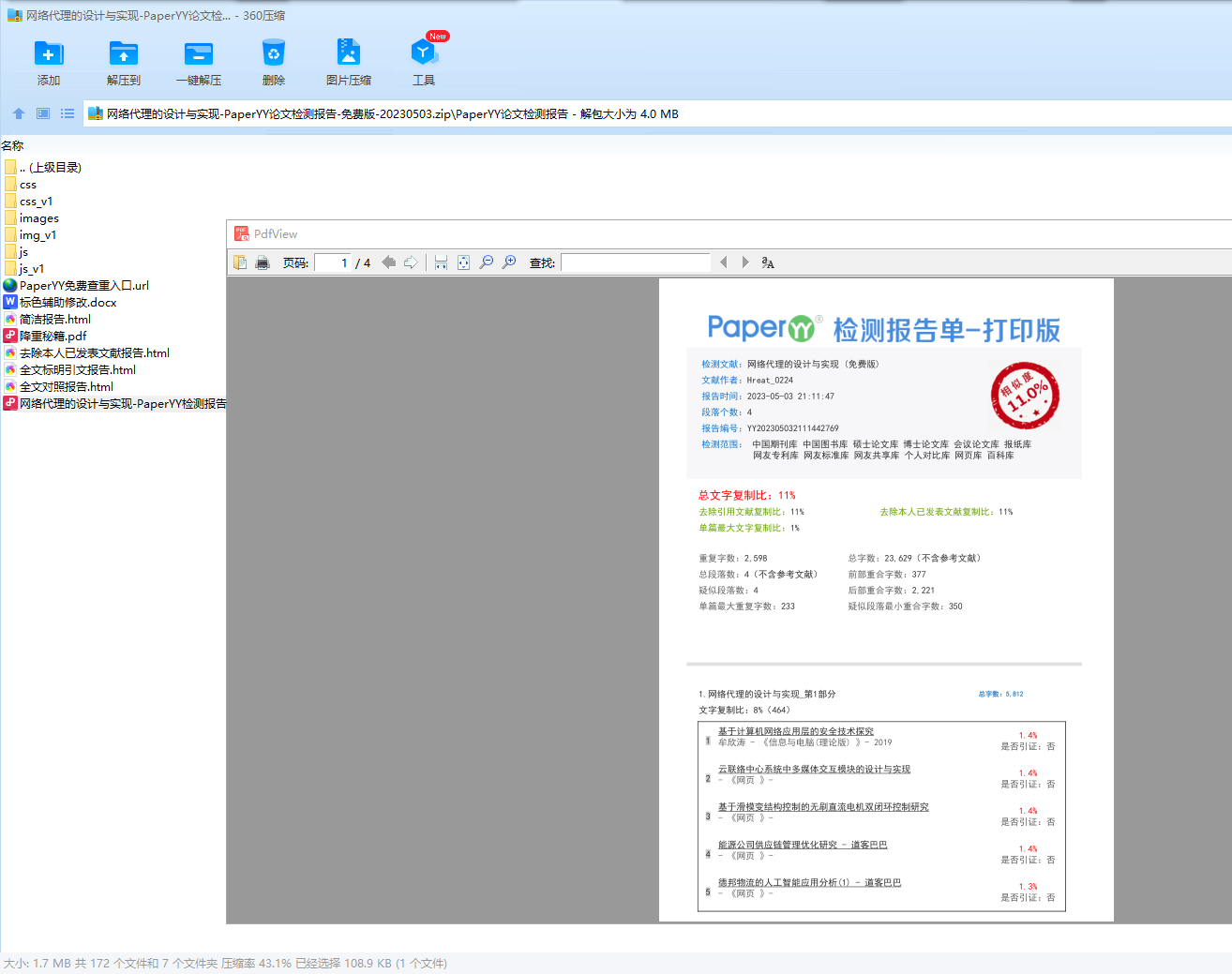Image resolution: width=1232 pixels, height=974 pixels.
Task: Click the fit width icon in PdfView
Action: coord(441,262)
